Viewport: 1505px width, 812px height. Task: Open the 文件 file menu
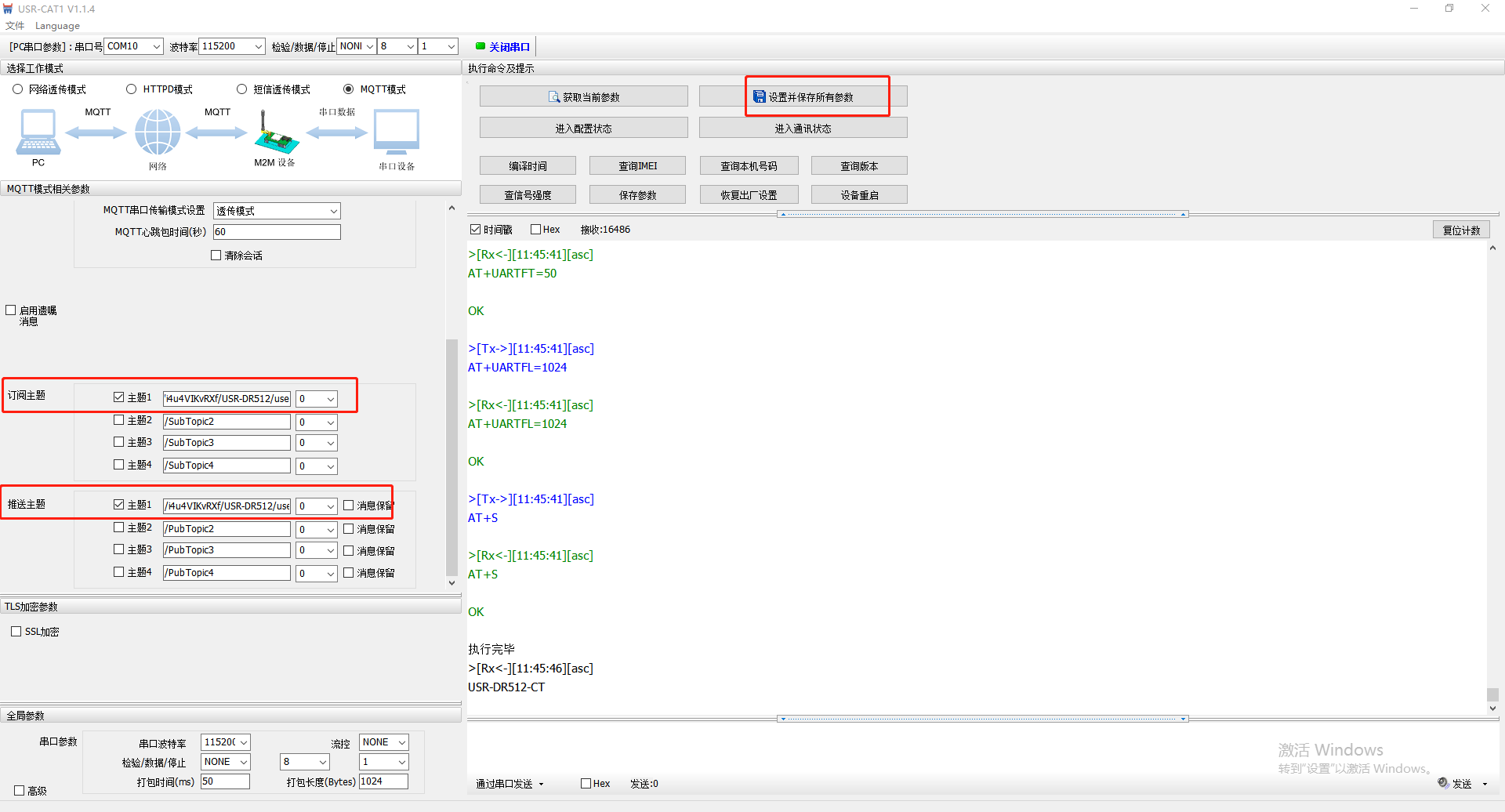point(15,26)
